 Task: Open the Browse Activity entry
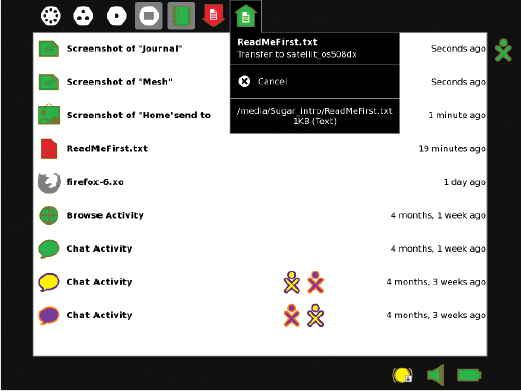(105, 215)
